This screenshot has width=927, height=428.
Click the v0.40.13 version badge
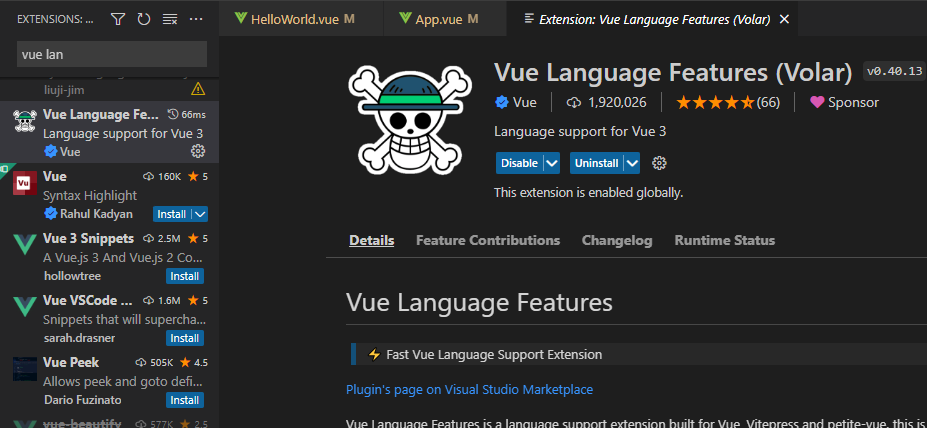(894, 72)
